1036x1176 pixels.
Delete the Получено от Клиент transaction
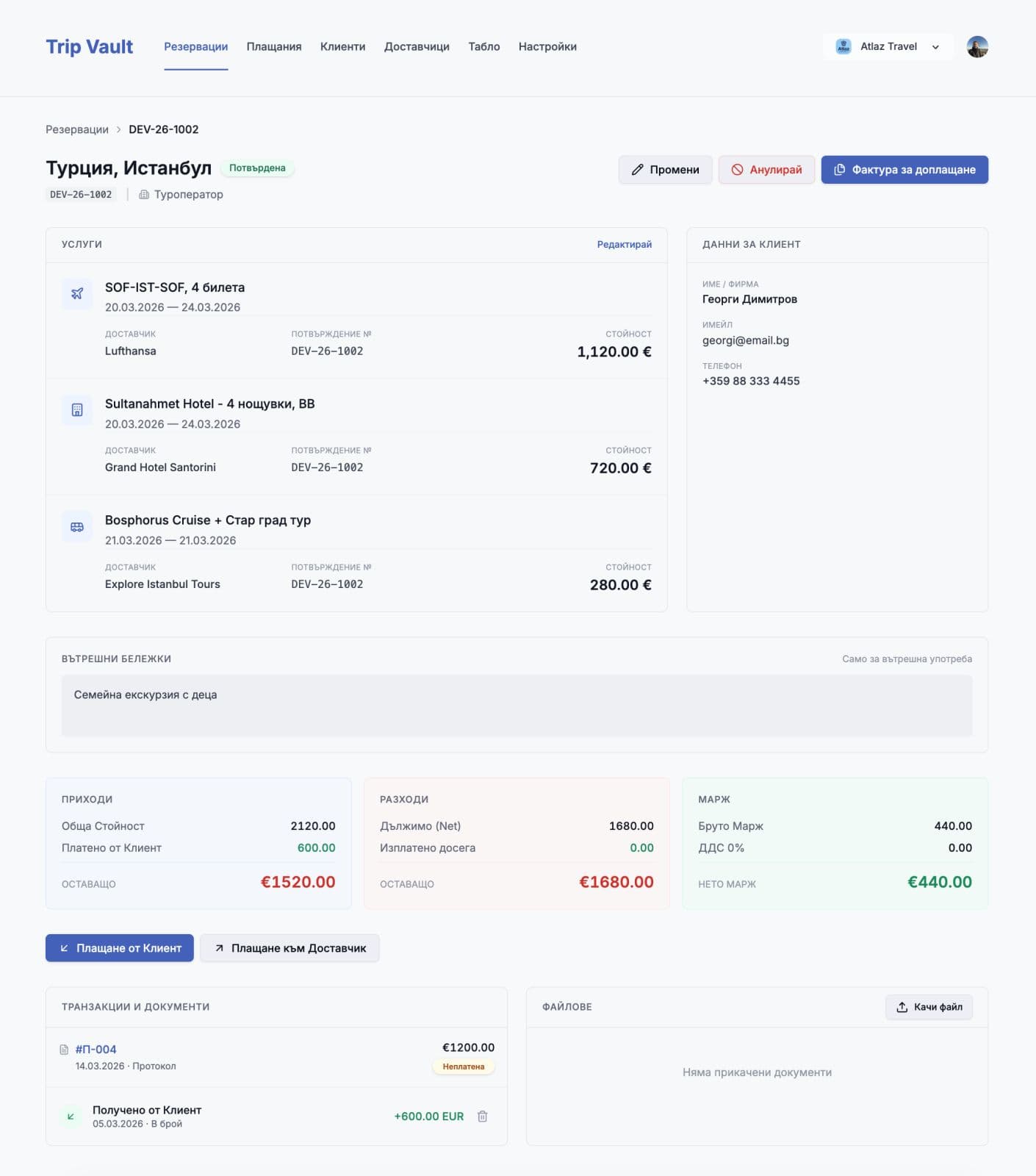click(x=483, y=1116)
